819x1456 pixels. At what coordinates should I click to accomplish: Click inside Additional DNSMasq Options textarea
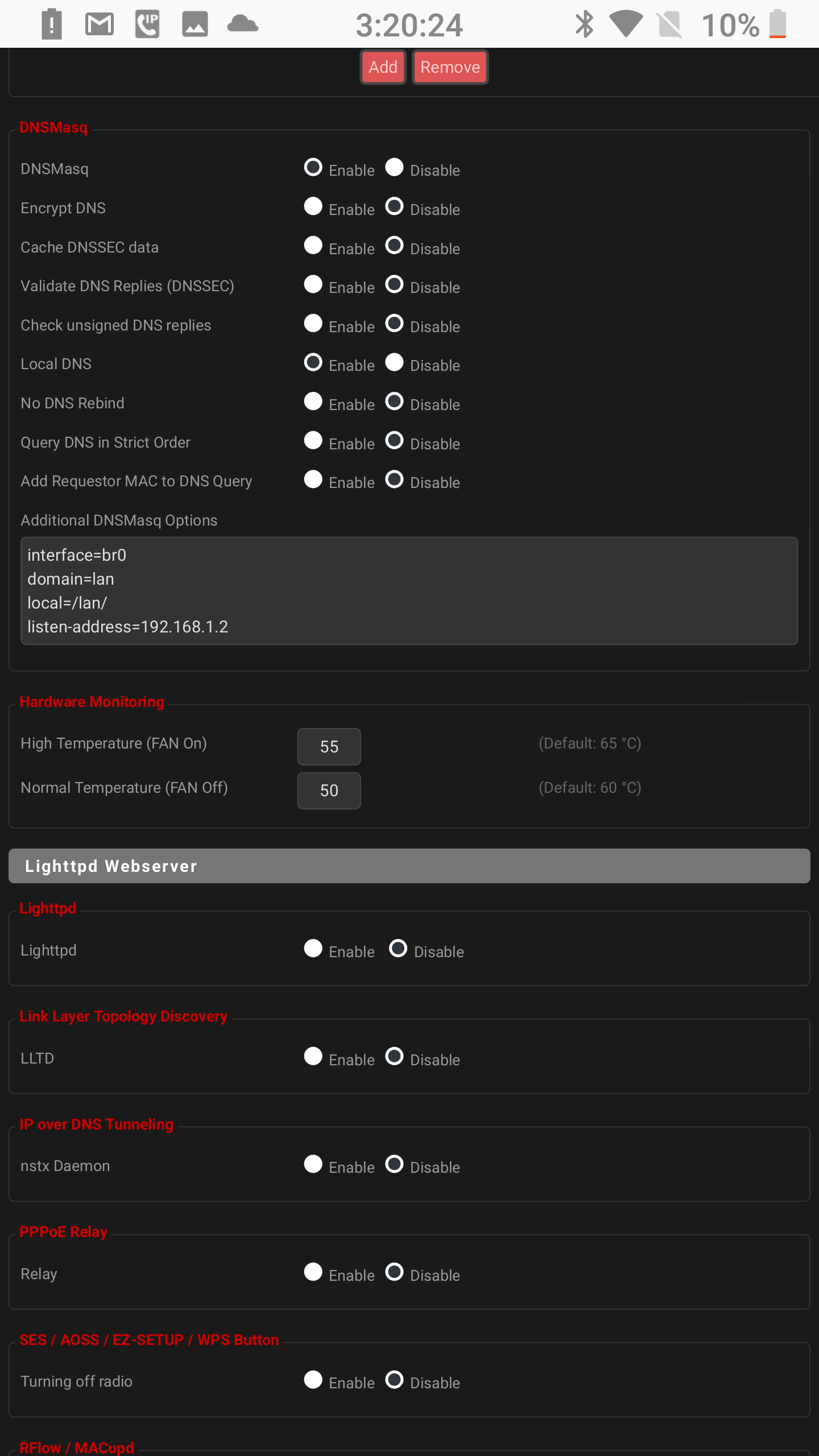(409, 591)
